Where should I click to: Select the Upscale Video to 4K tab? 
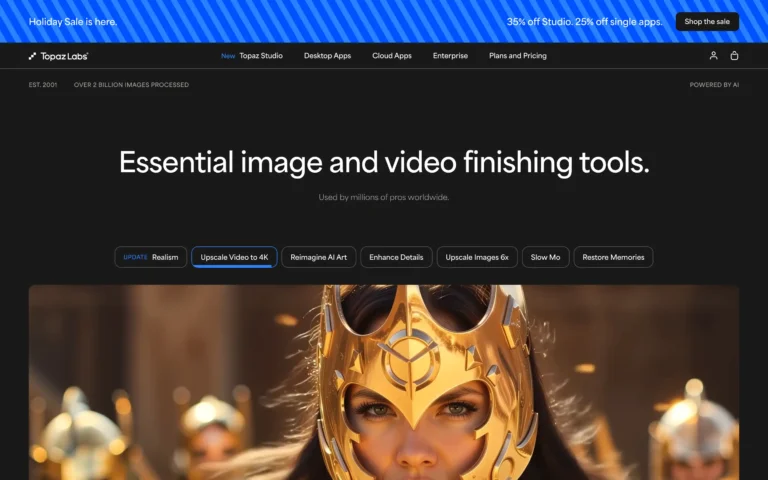click(x=234, y=257)
